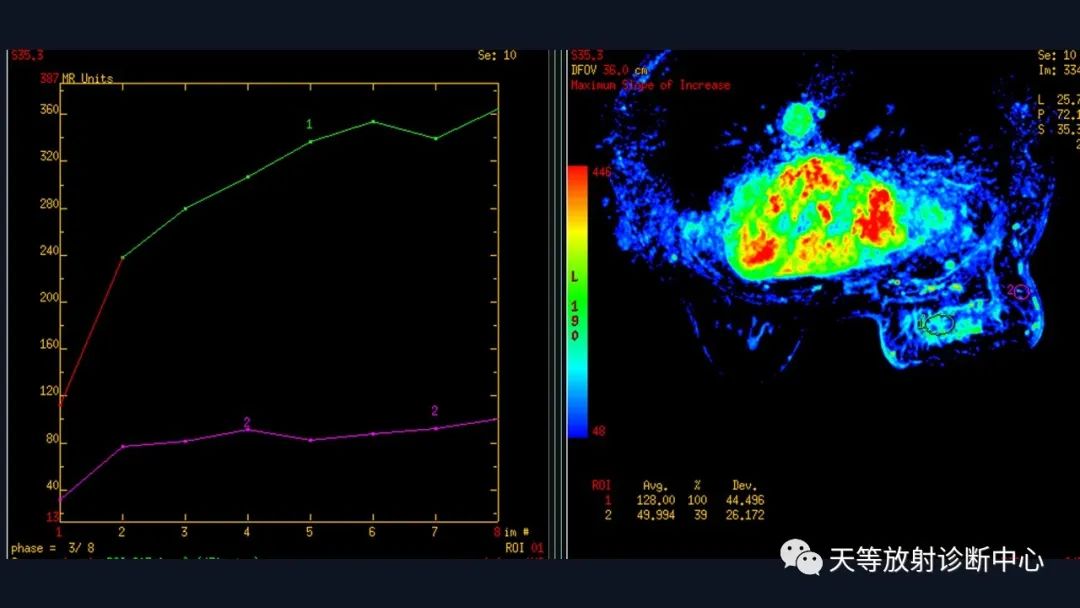The image size is (1080, 608).
Task: Click the dark ROI 1 ellipse marker
Action: coord(938,323)
